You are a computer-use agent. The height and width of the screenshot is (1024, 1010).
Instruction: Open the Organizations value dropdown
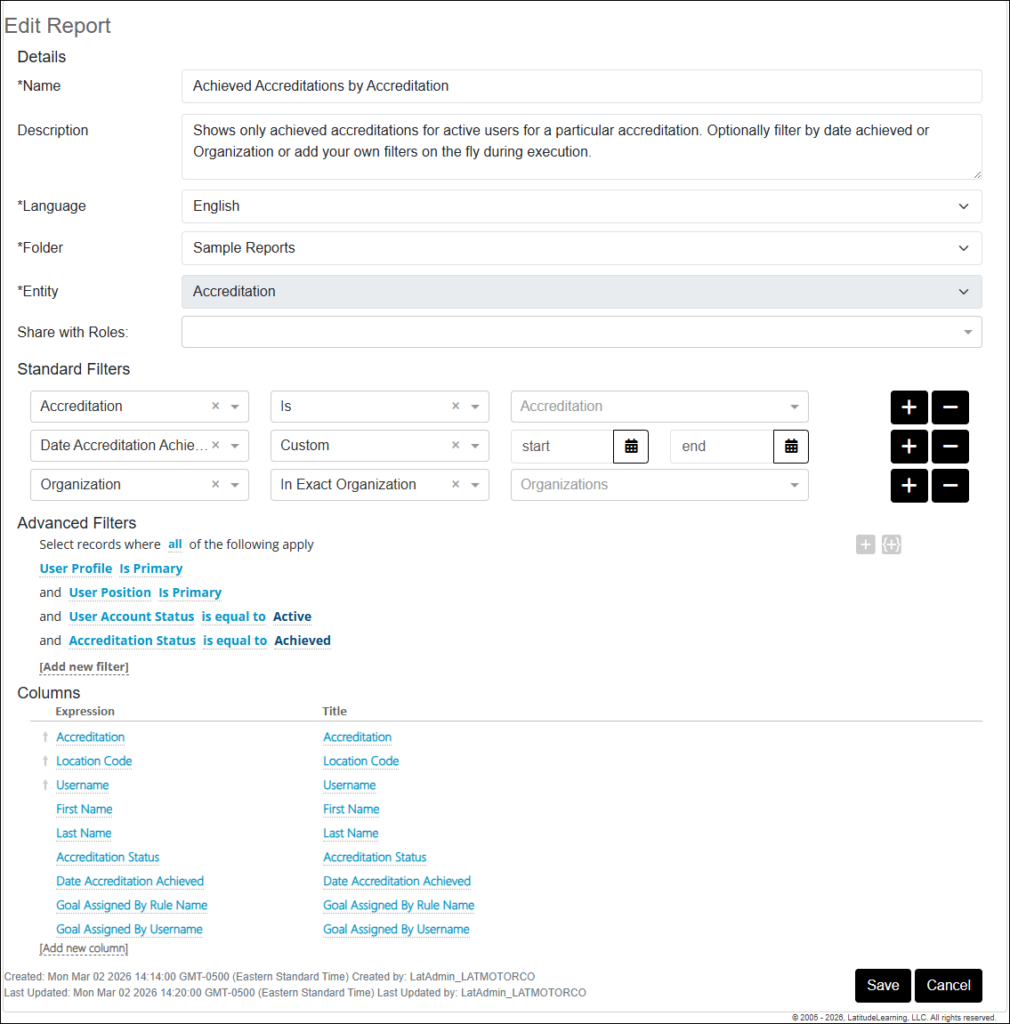tap(659, 485)
